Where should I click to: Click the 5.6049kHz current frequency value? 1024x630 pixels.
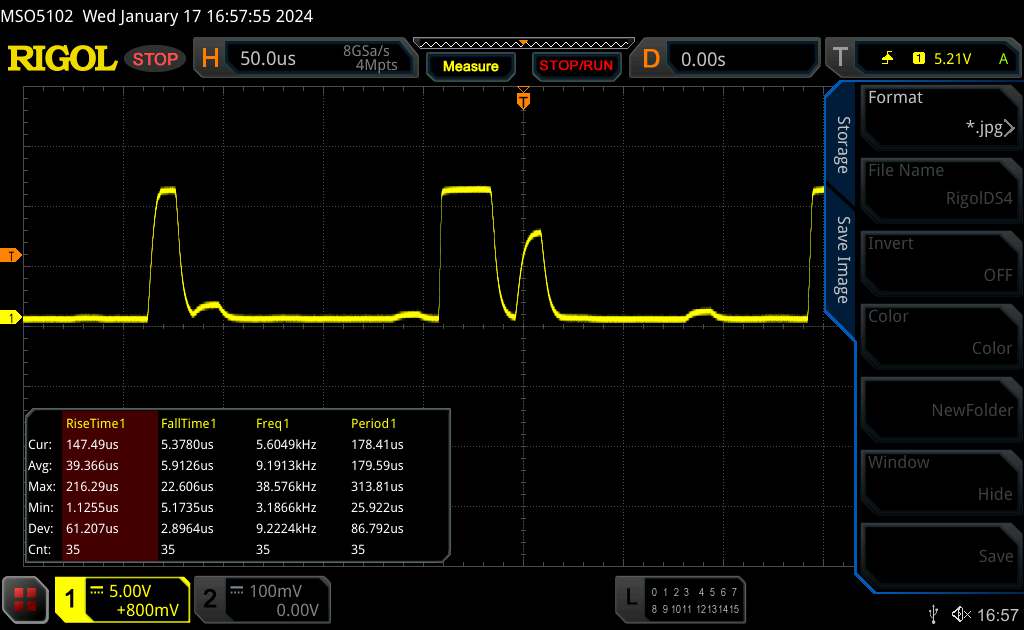(286, 445)
